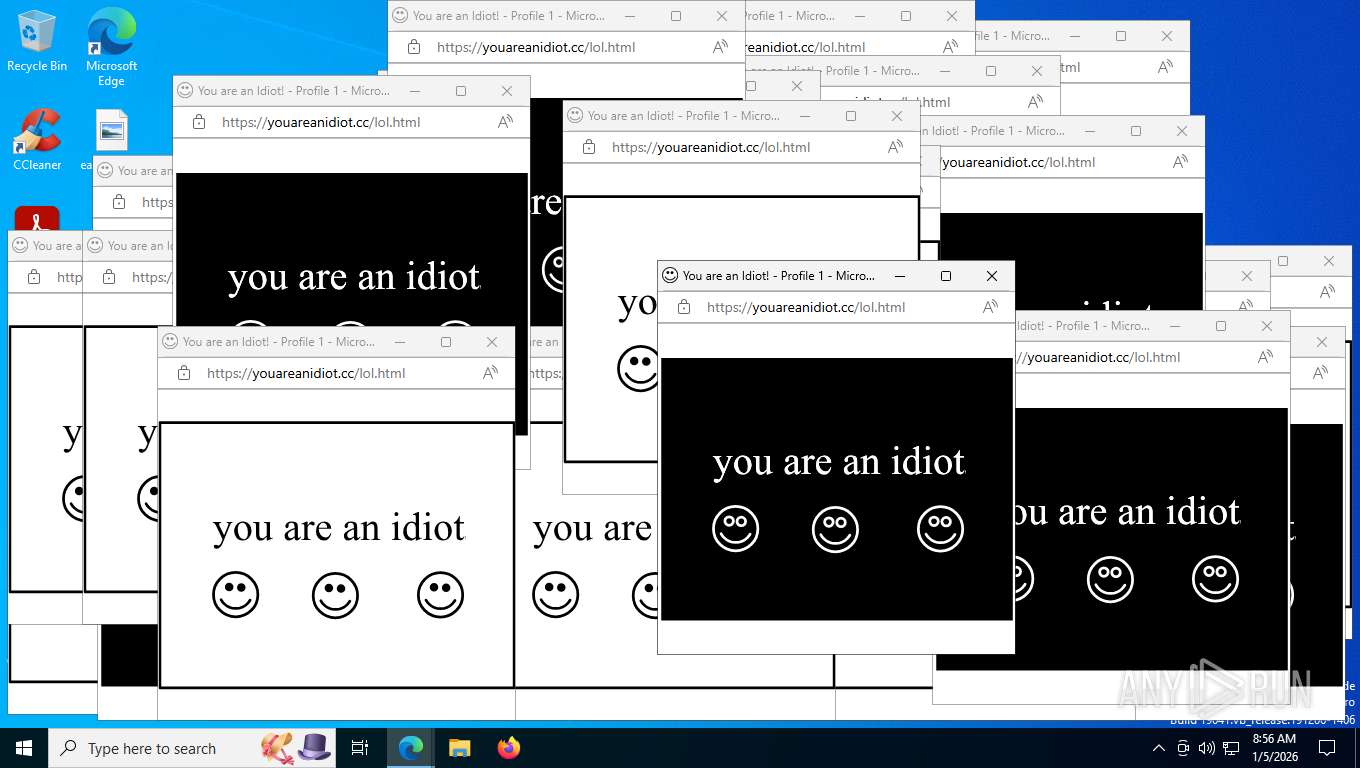The height and width of the screenshot is (768, 1360).
Task: Expand the hidden system tray icons chevron
Action: click(1159, 748)
